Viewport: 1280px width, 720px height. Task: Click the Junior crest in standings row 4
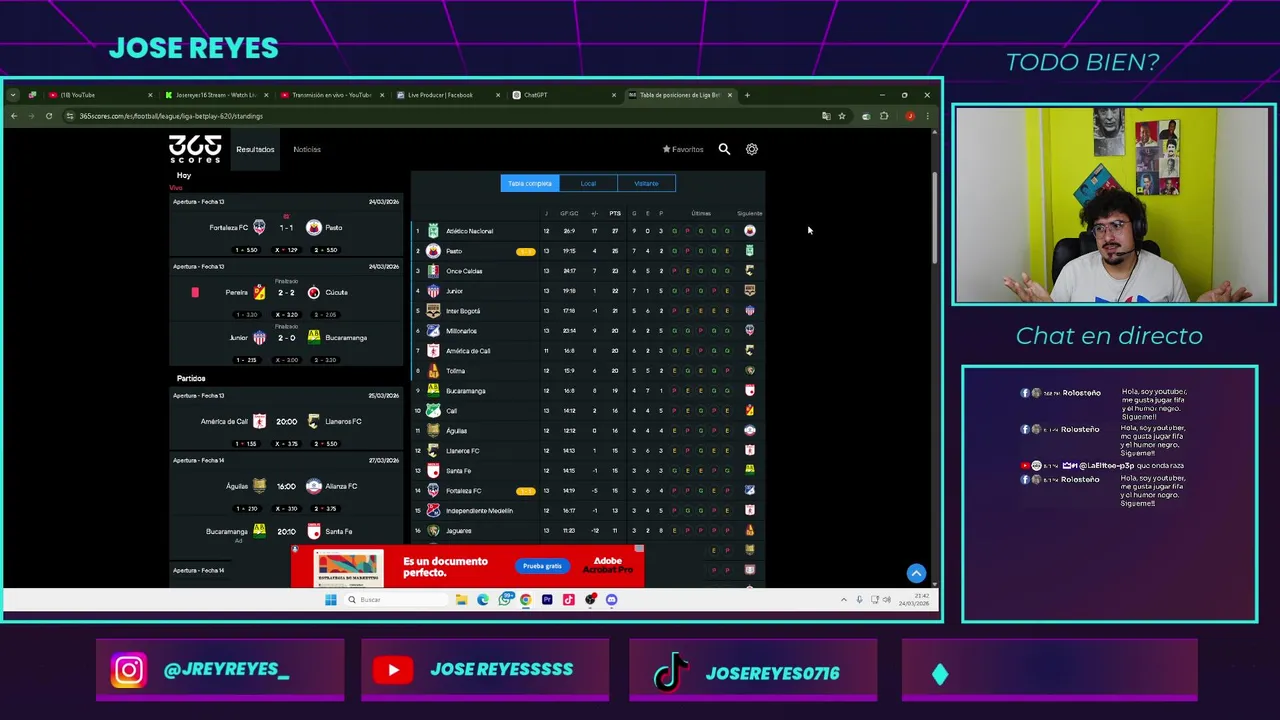[x=433, y=291]
